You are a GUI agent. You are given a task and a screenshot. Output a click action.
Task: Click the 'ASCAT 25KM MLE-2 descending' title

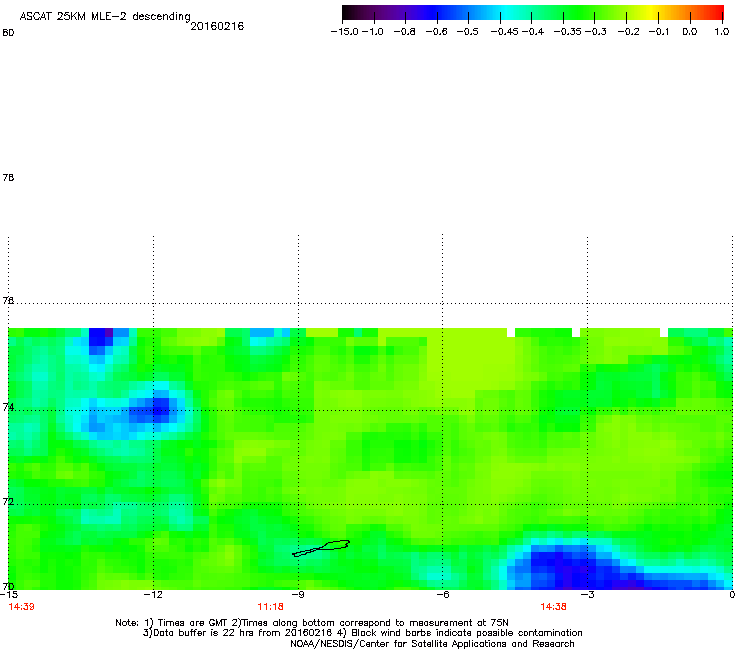(105, 17)
